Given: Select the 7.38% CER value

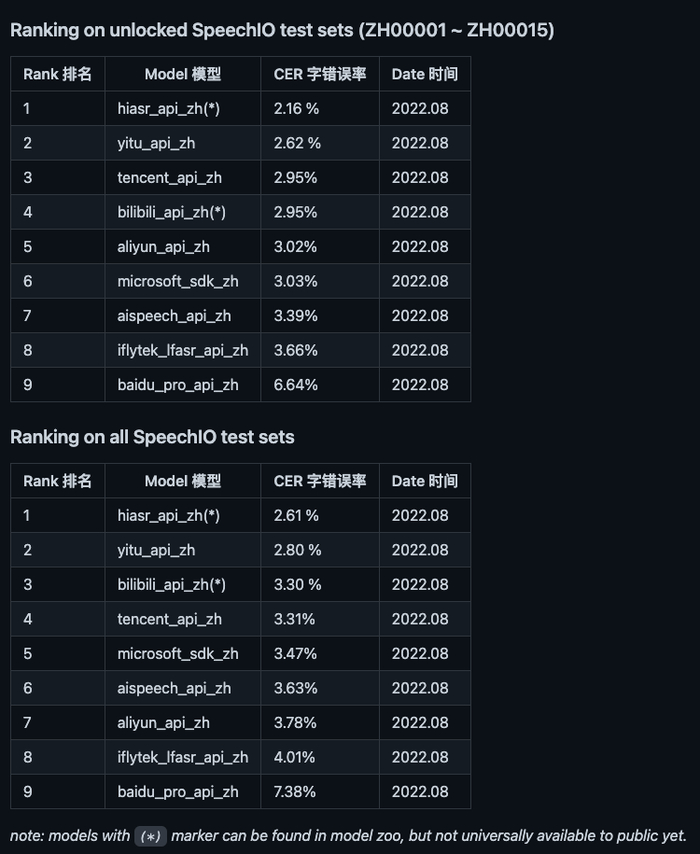Looking at the screenshot, I should [295, 792].
